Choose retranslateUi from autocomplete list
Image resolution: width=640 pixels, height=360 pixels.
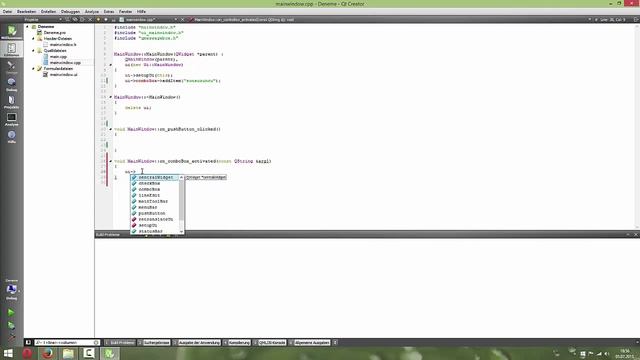click(x=155, y=220)
